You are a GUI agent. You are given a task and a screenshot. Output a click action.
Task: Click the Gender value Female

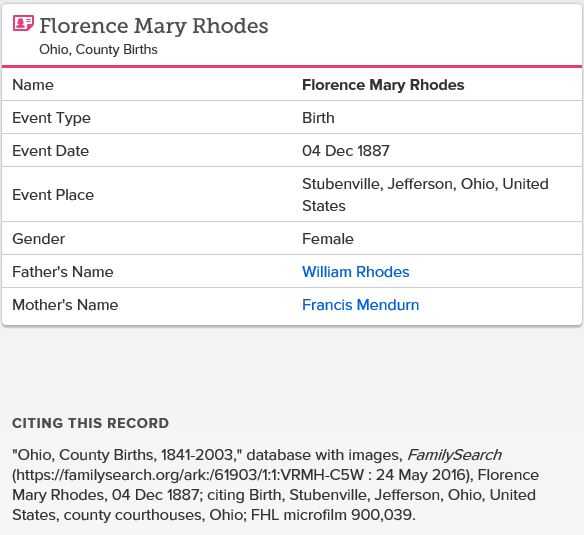(328, 239)
